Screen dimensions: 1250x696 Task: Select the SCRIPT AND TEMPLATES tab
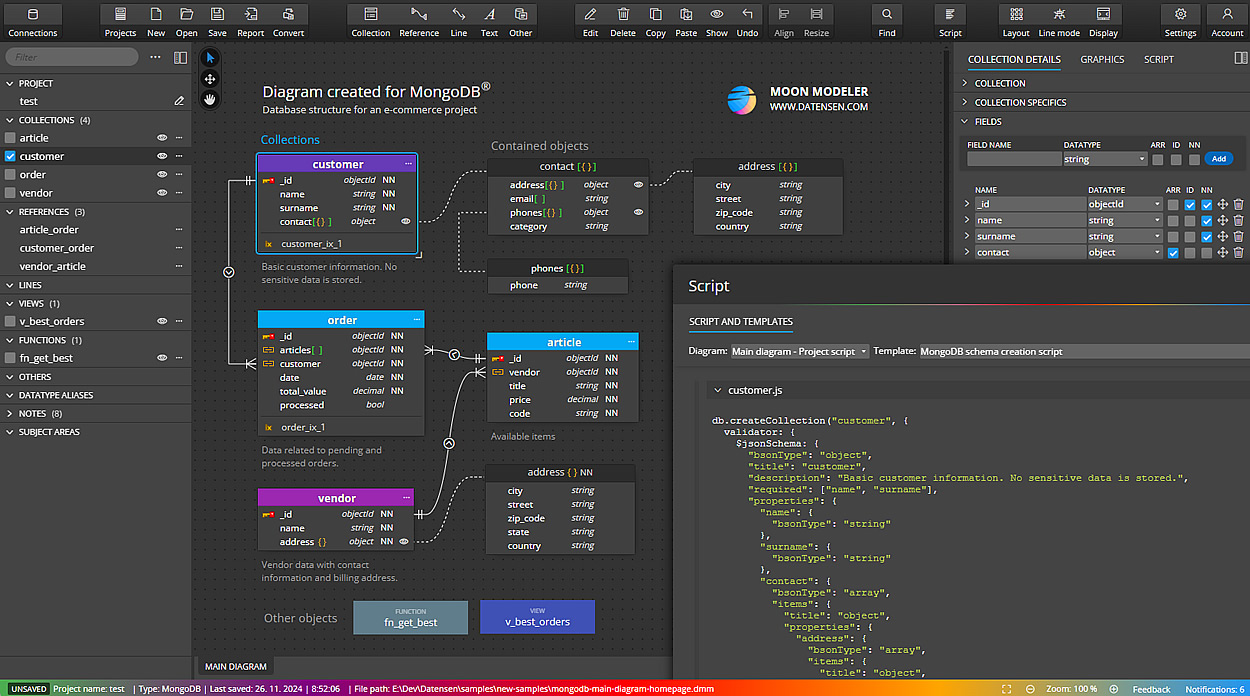[x=741, y=322]
